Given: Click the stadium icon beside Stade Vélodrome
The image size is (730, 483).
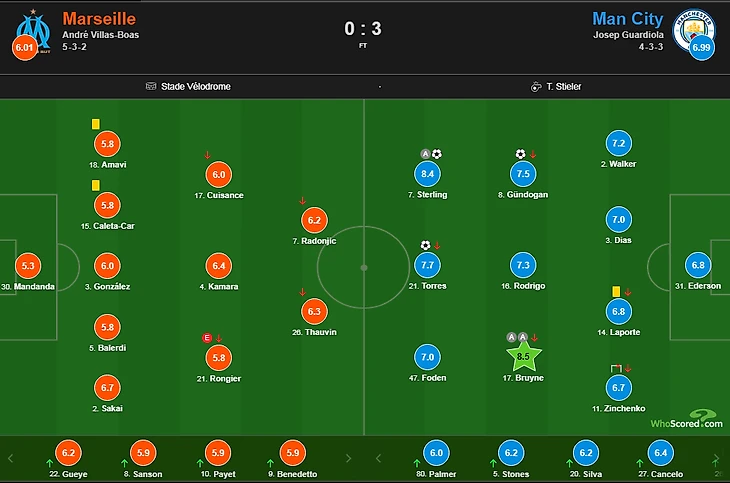Looking at the screenshot, I should pos(151,86).
